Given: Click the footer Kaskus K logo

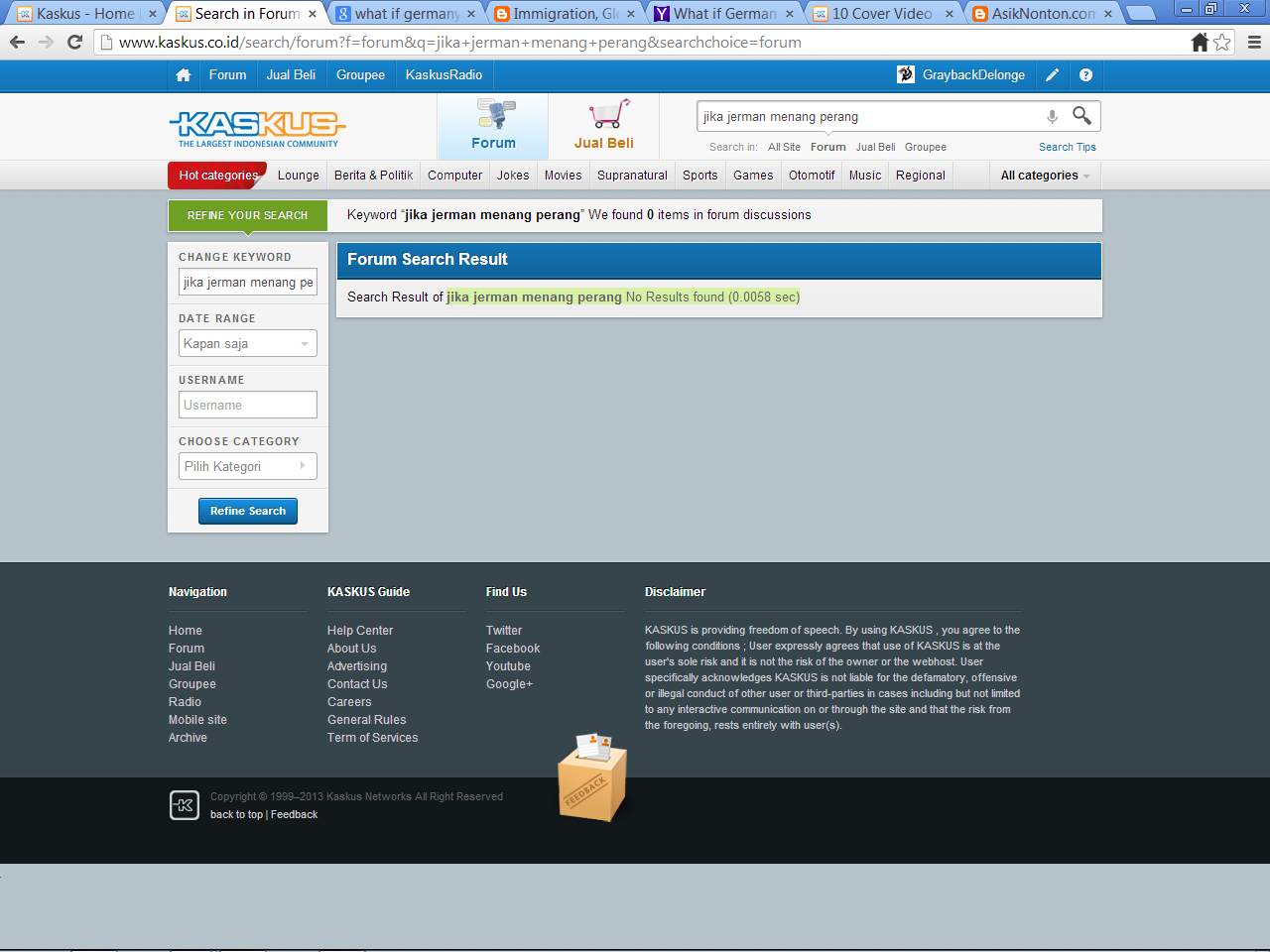Looking at the screenshot, I should [x=185, y=805].
